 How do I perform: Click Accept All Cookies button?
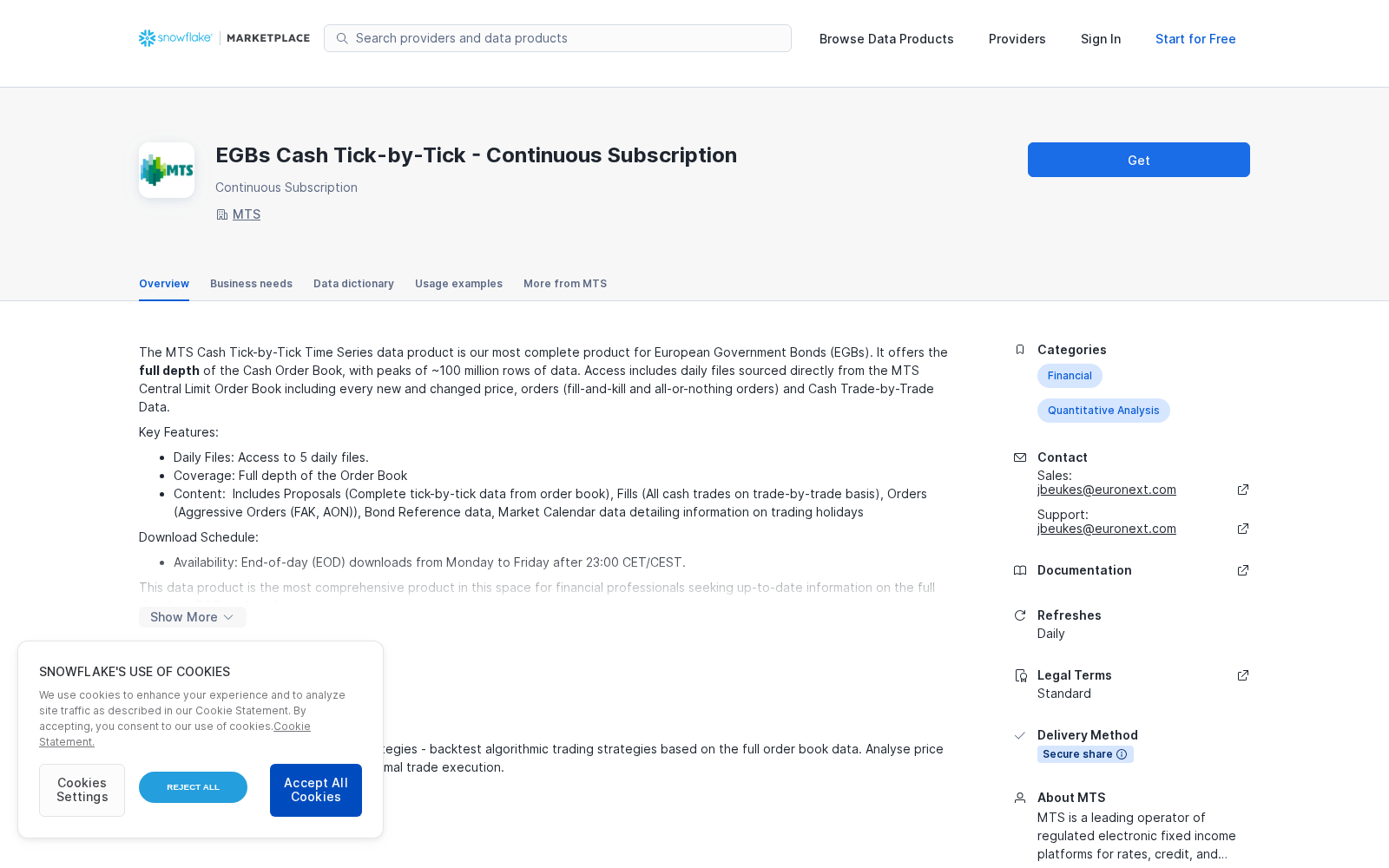tap(316, 790)
